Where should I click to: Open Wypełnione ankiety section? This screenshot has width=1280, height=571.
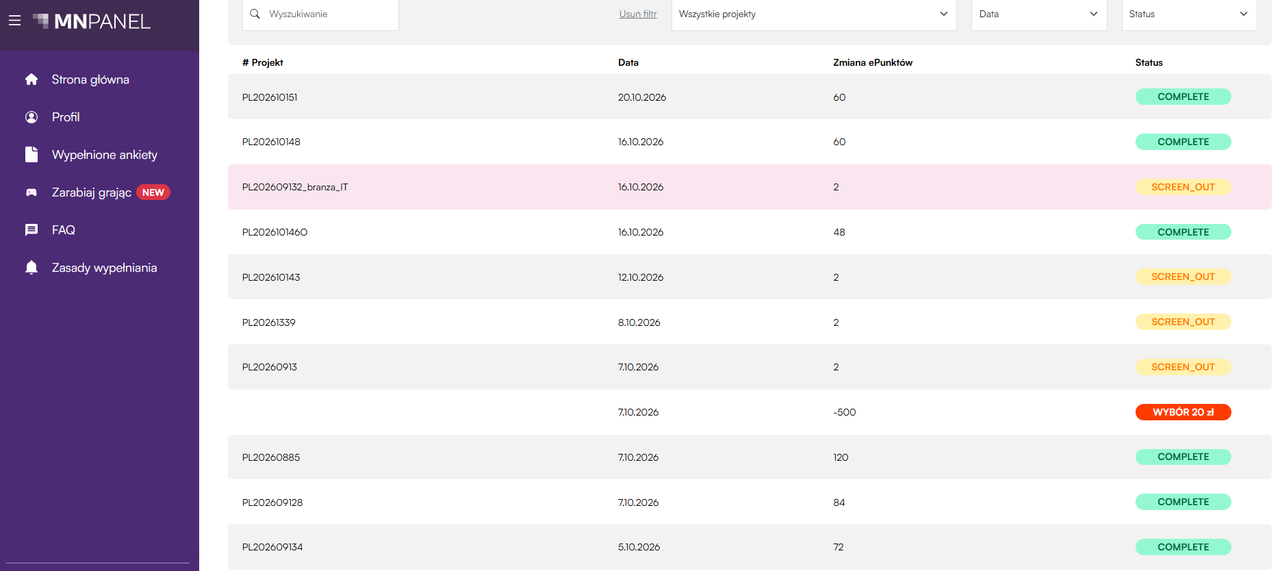pos(104,155)
